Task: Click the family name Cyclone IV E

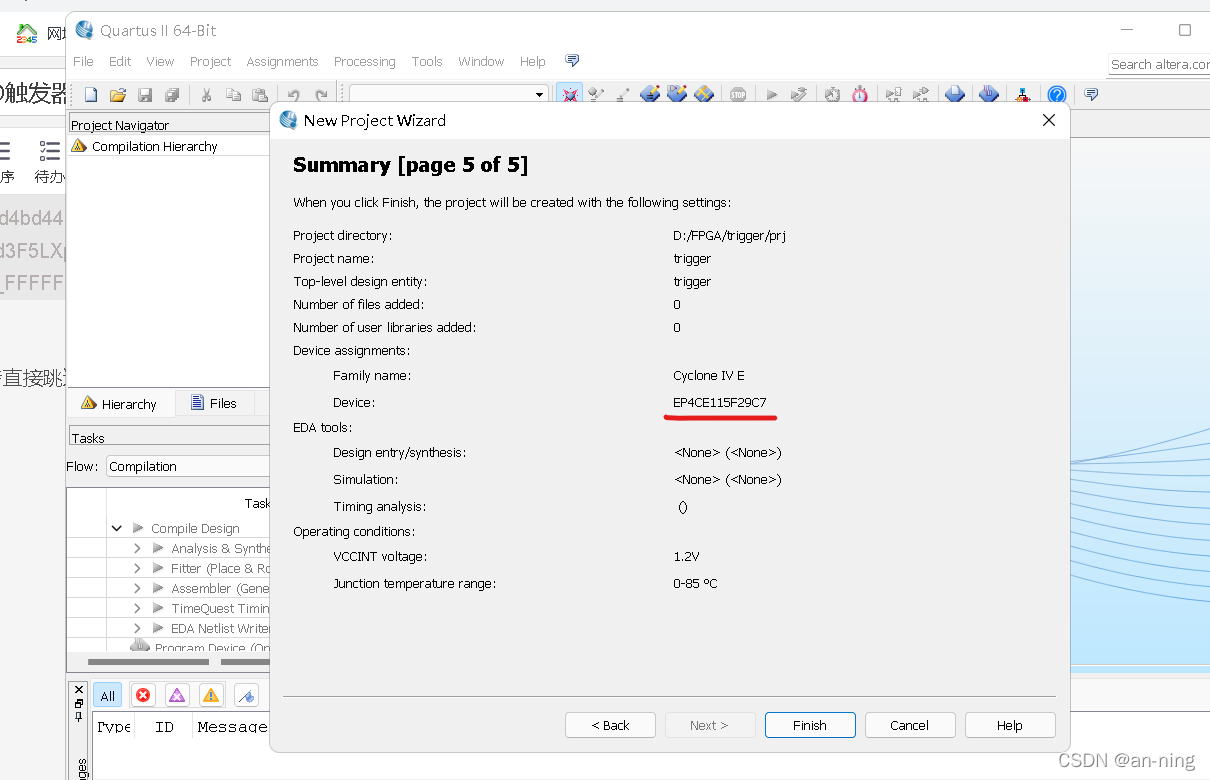Action: pyautogui.click(x=709, y=376)
